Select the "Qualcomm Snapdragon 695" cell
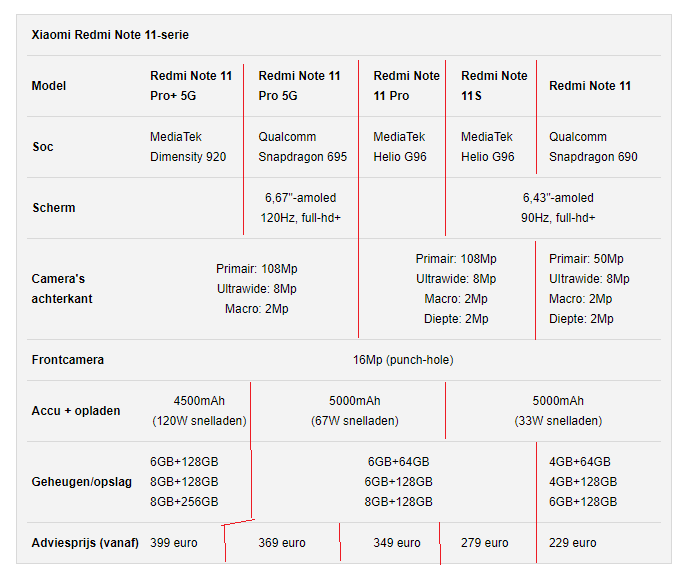The height and width of the screenshot is (580, 685). click(x=302, y=147)
